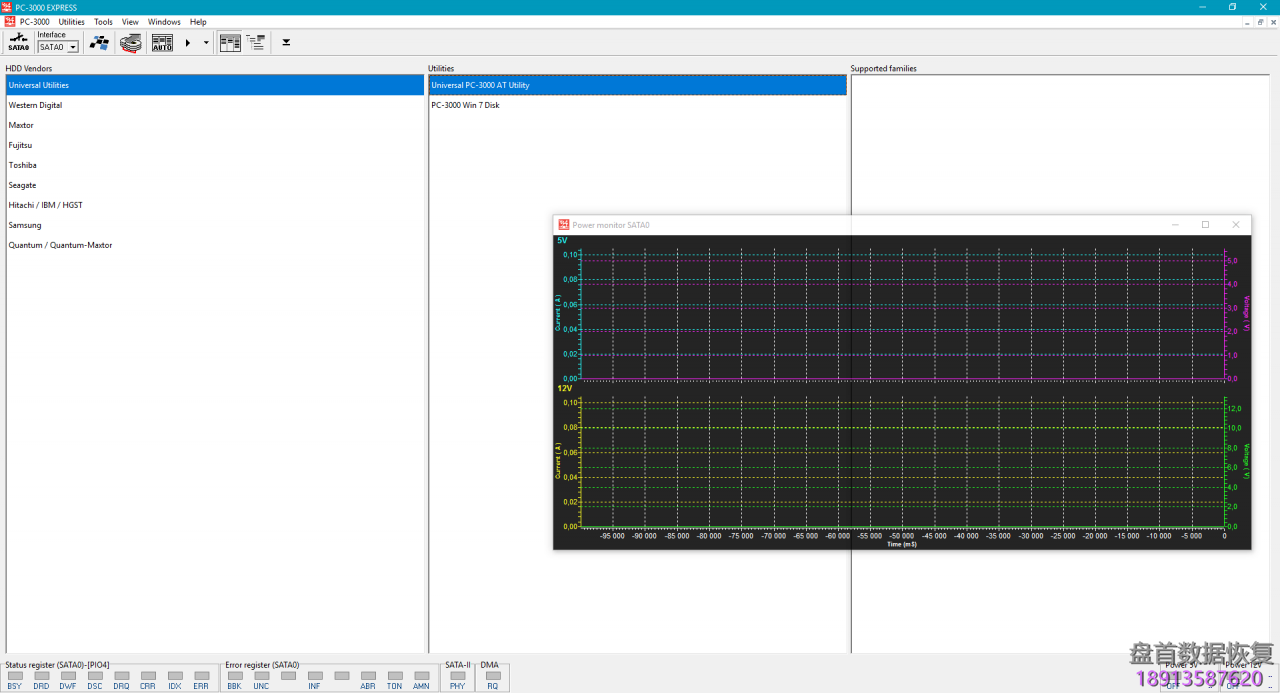Open the disk resources toolbar icon

[130, 42]
